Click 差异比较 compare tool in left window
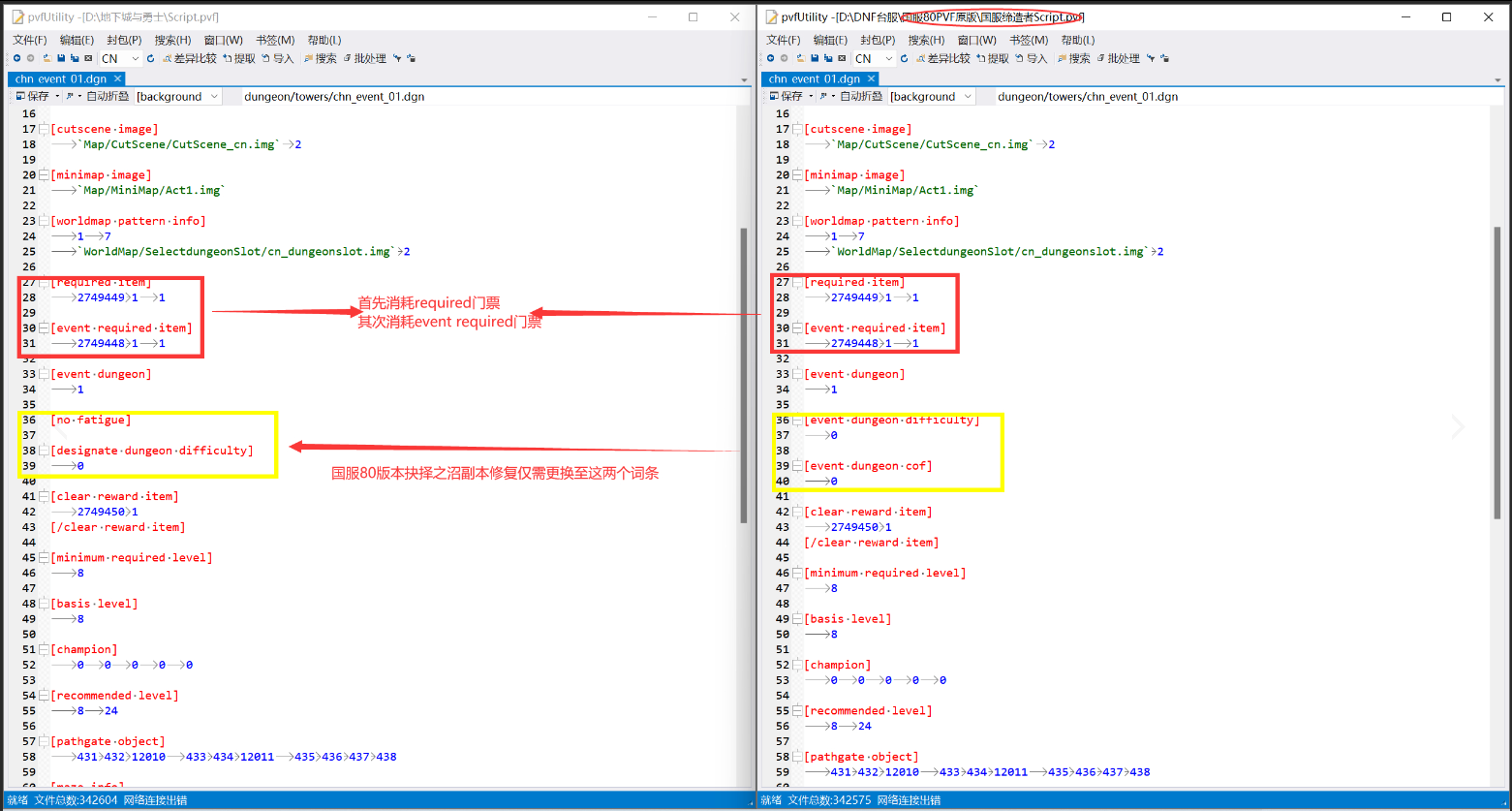 (189, 58)
